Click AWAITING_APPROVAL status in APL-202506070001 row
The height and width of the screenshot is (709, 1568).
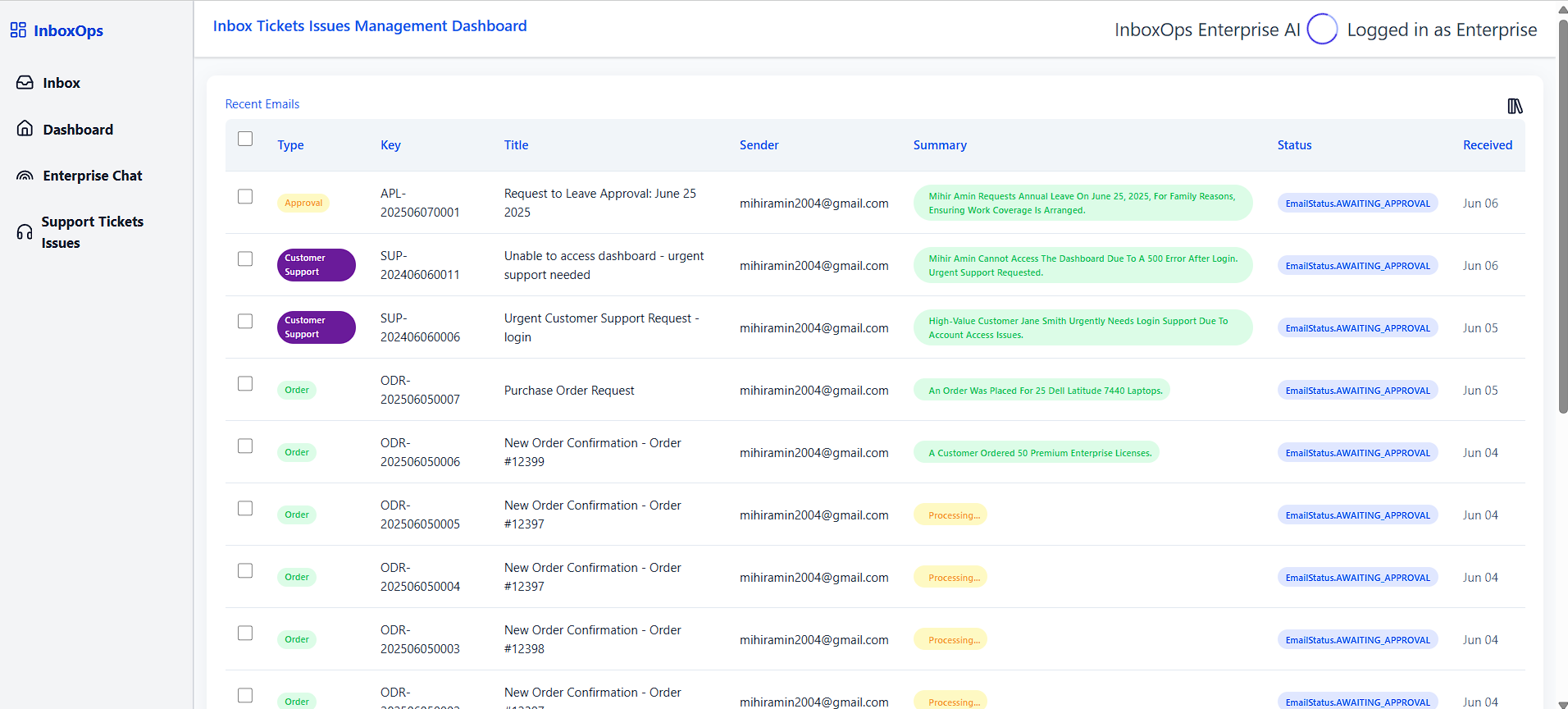click(x=1357, y=203)
